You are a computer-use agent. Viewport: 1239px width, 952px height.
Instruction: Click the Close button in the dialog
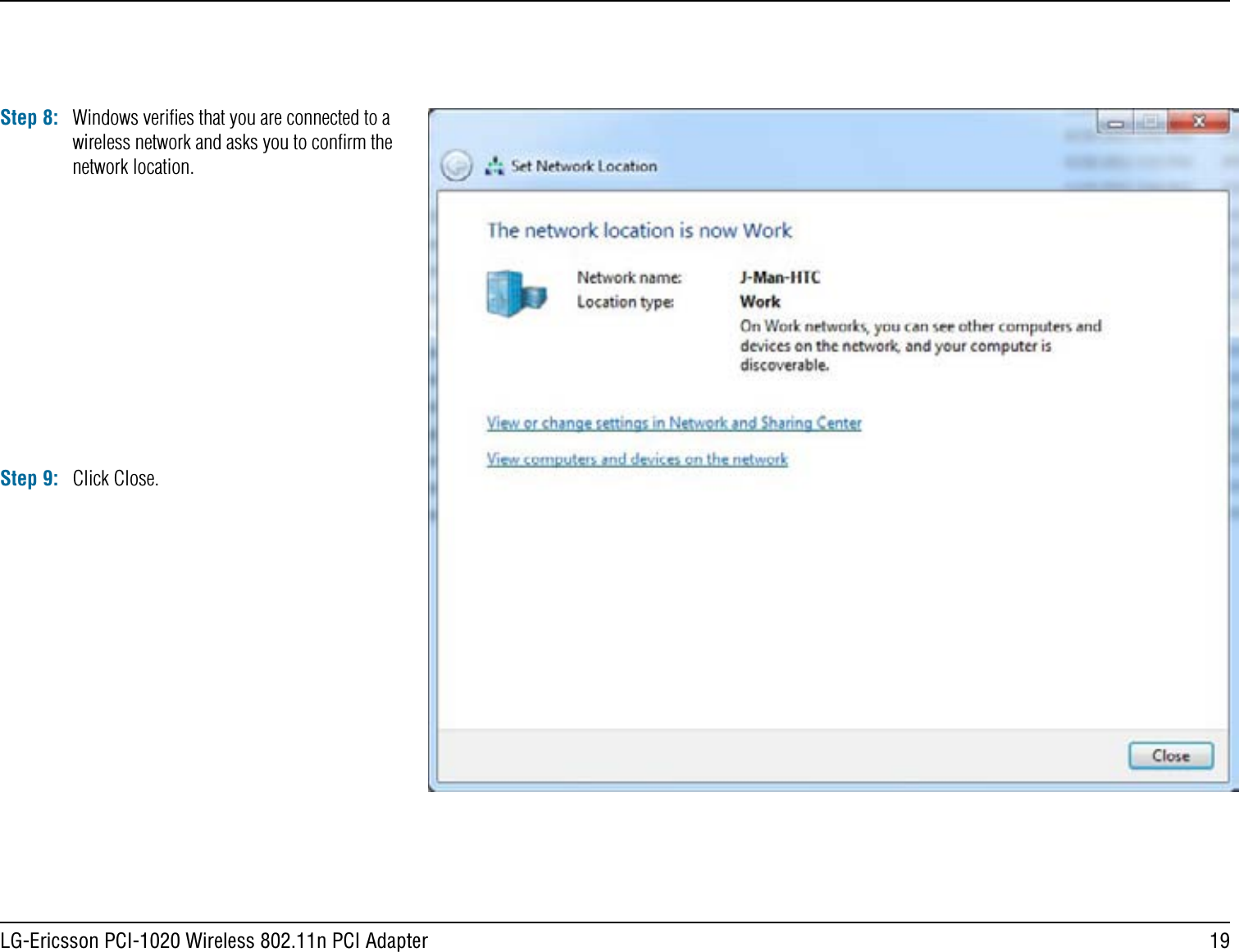[1170, 755]
